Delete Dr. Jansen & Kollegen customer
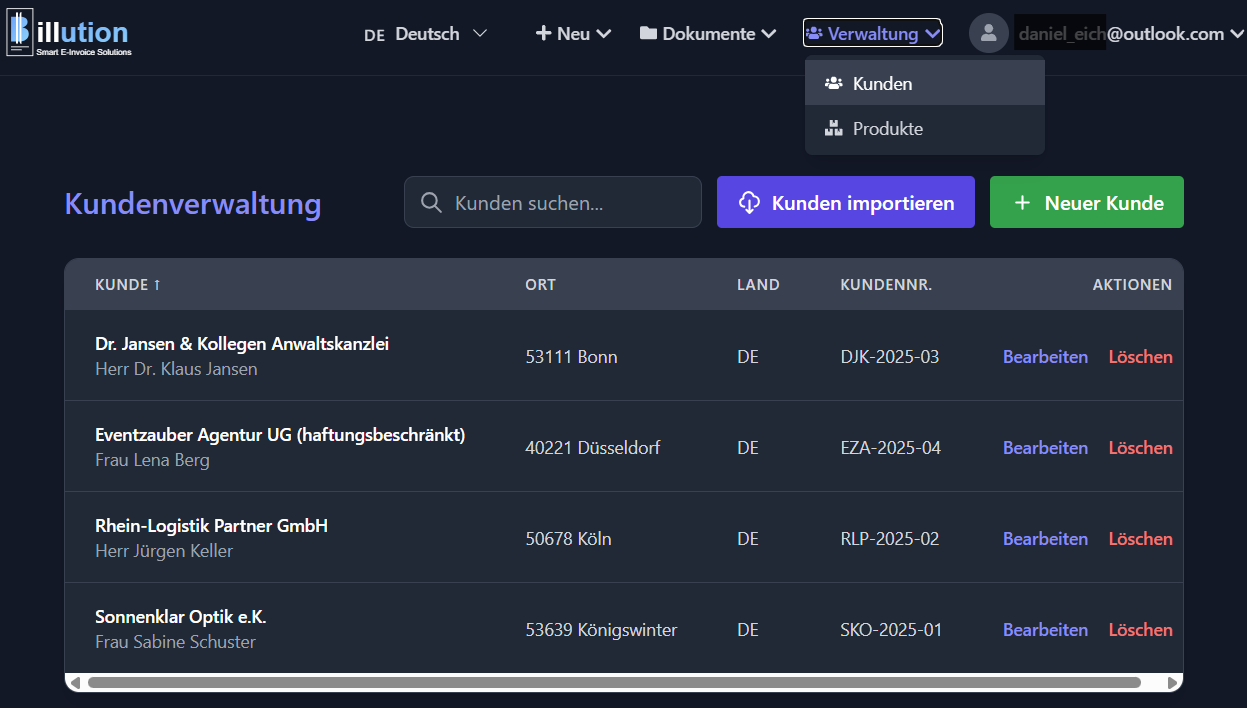This screenshot has height=708, width=1247. pos(1140,357)
